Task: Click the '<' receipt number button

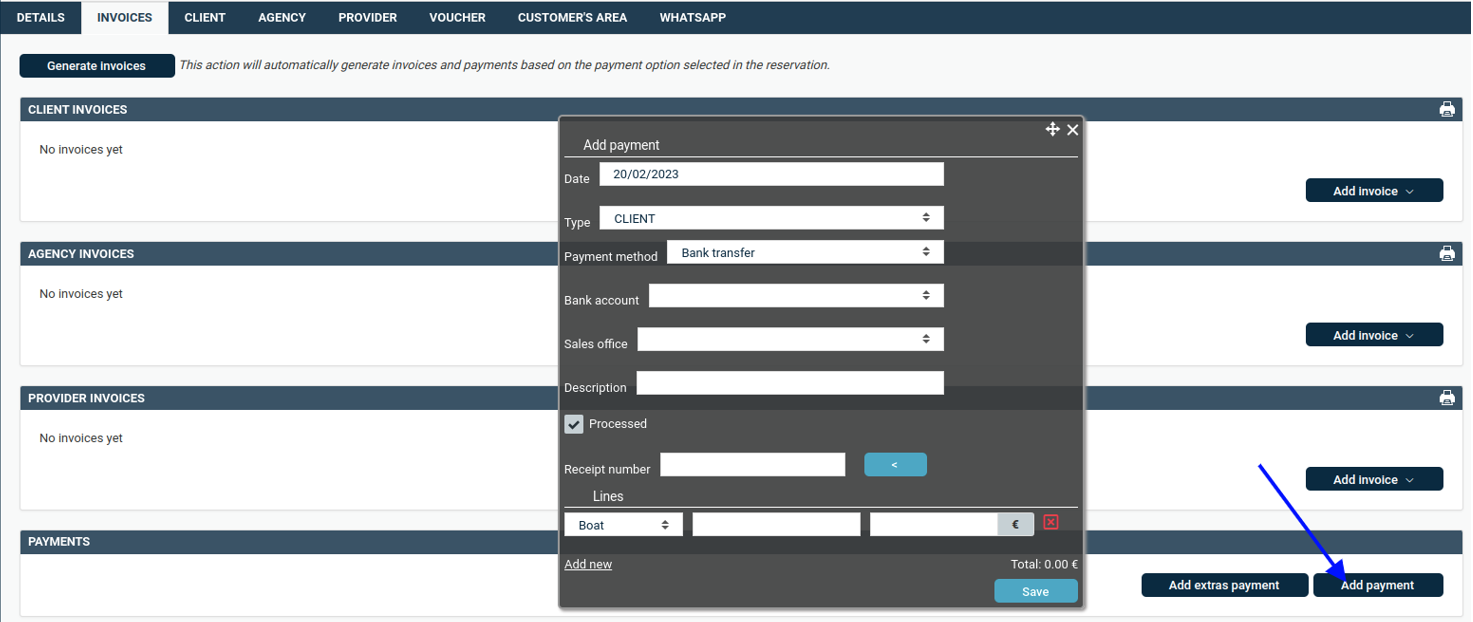Action: click(x=895, y=464)
